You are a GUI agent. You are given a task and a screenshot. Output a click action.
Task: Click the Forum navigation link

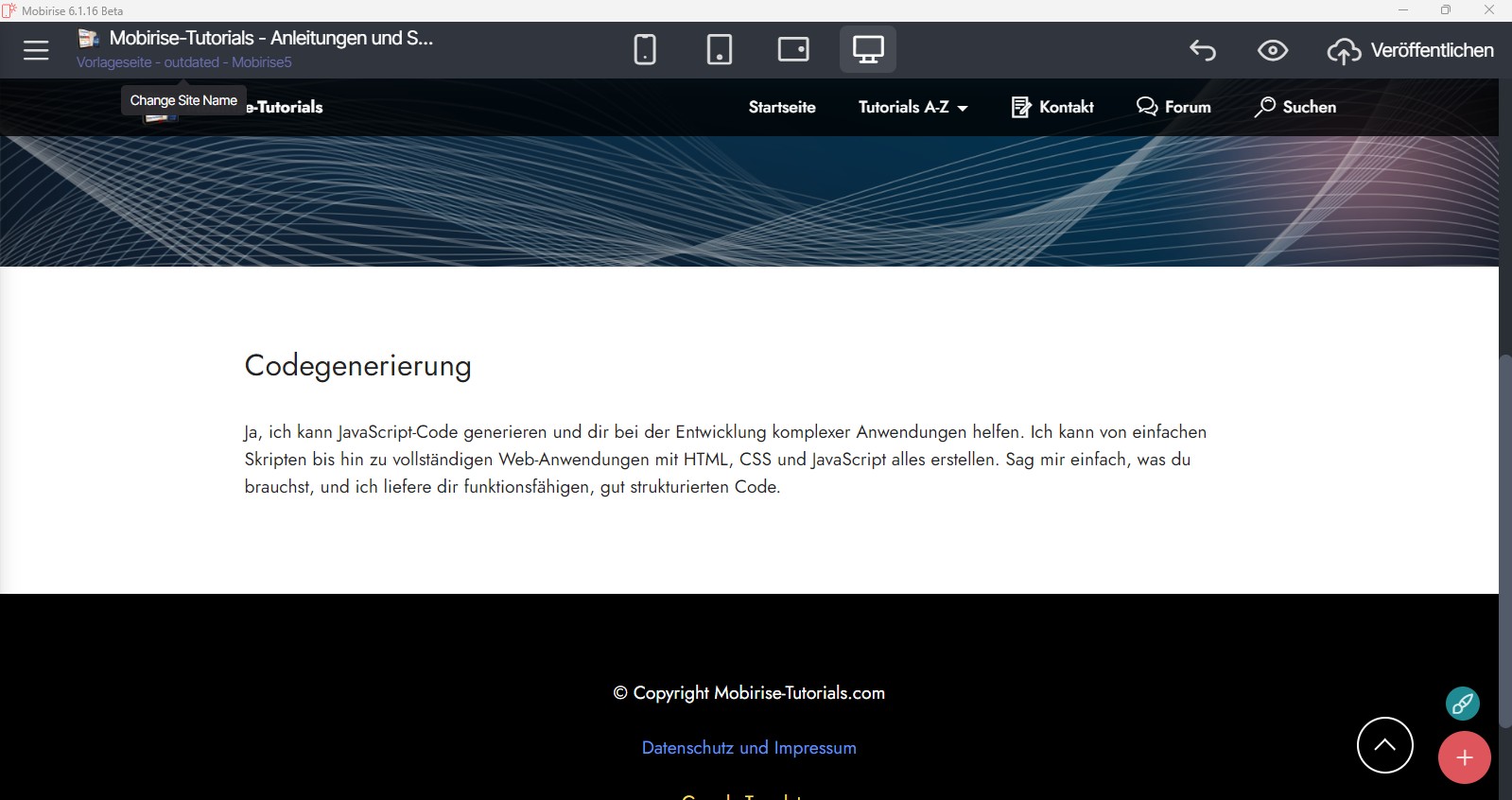(1173, 107)
